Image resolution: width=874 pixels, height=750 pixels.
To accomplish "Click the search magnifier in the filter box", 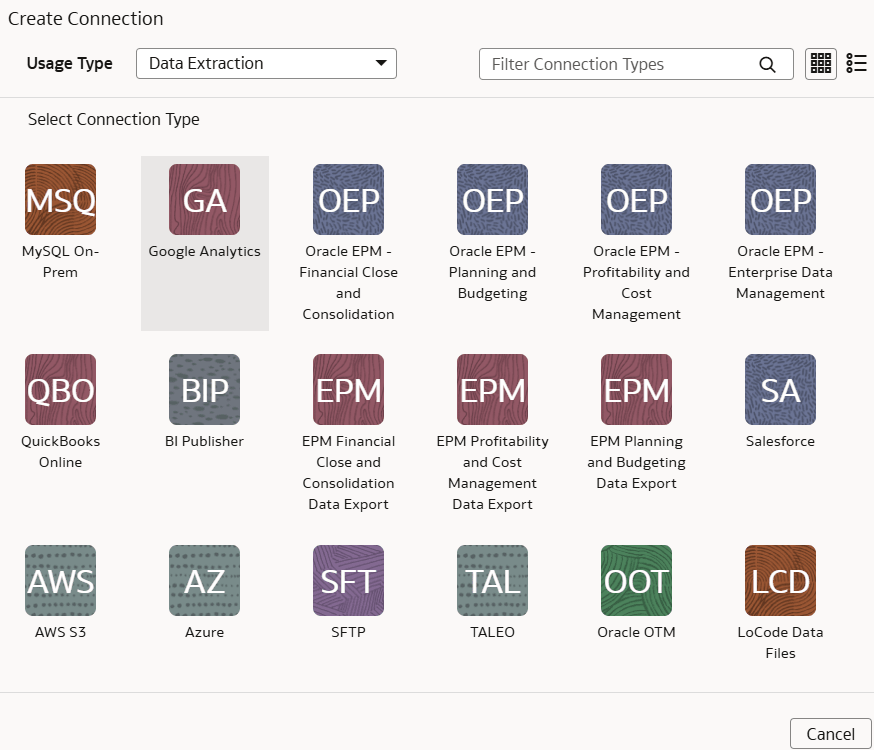I will pos(767,64).
